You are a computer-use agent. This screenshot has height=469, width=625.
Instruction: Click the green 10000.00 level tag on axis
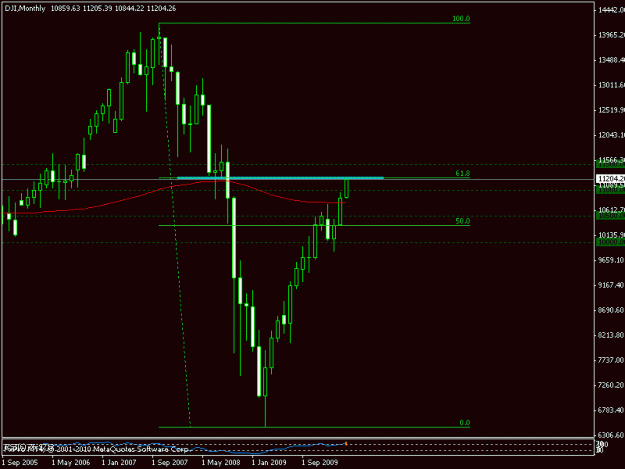610,242
